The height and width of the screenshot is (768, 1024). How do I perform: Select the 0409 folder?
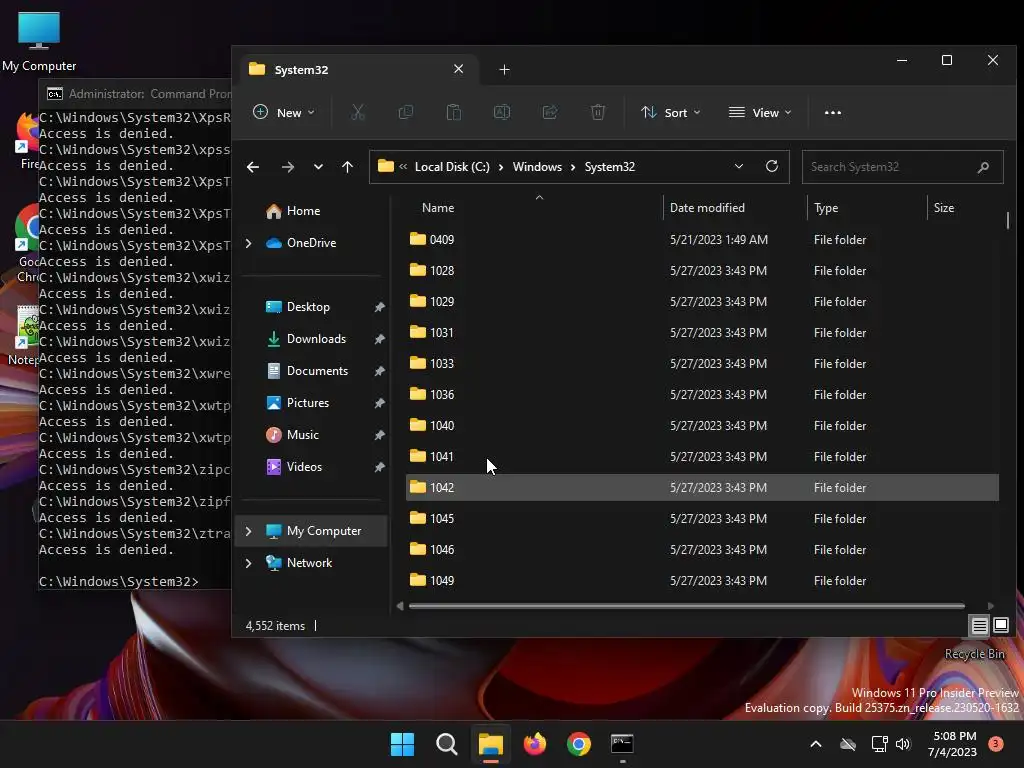702,240
